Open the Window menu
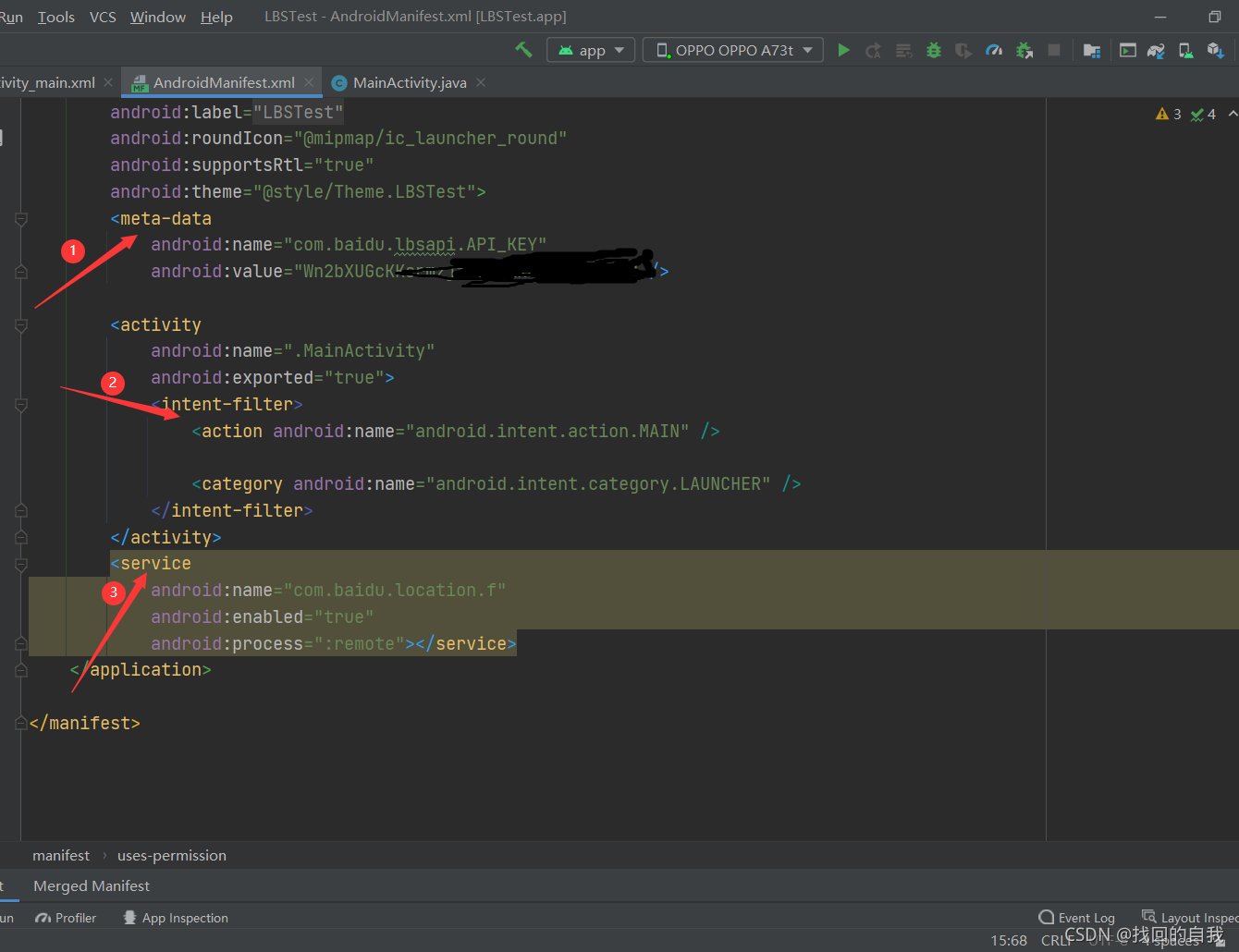The image size is (1239, 952). (158, 17)
